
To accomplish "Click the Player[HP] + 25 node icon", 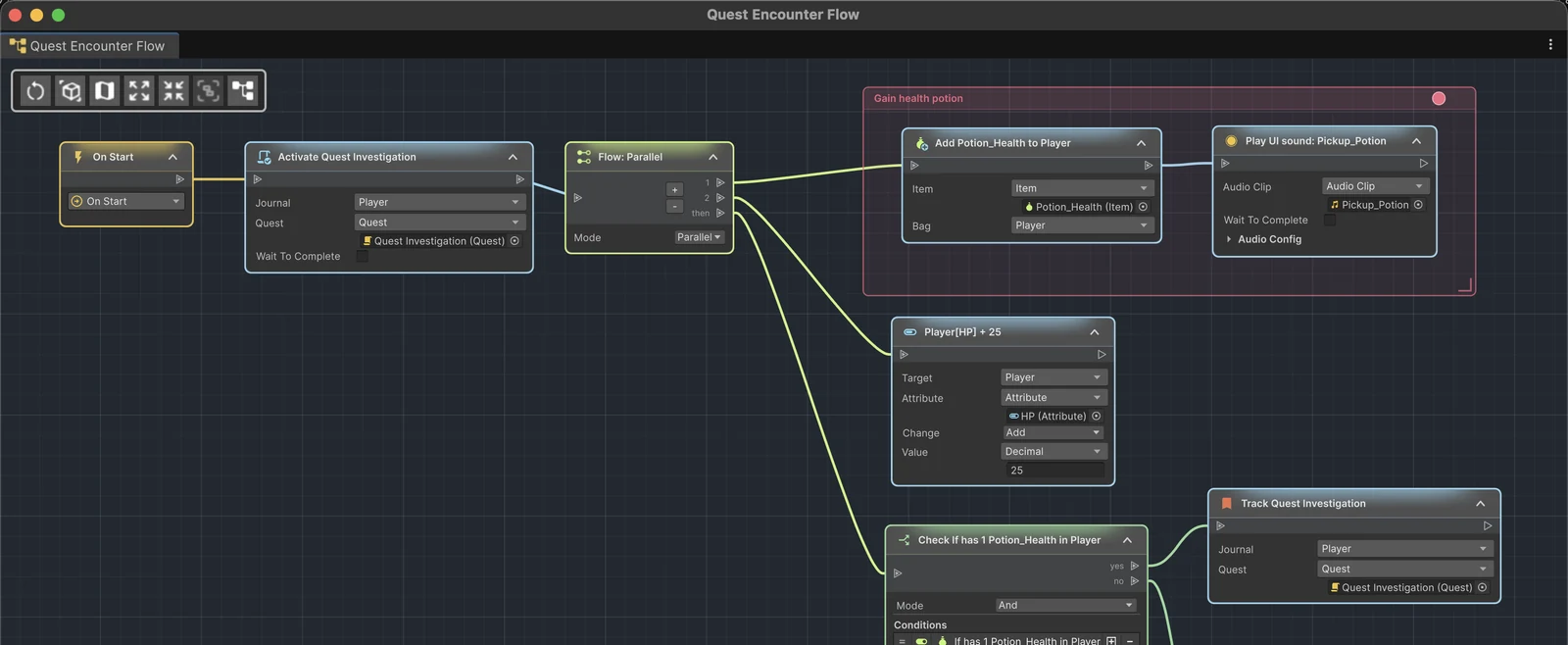I will (910, 332).
